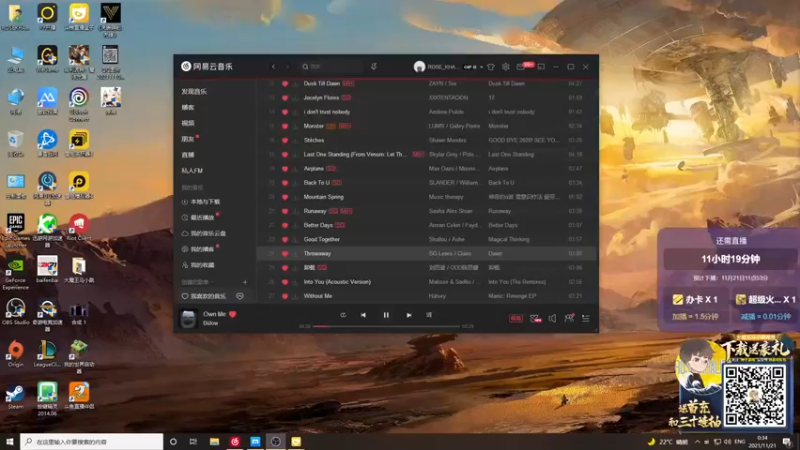Open 发现音乐 in the sidebar
The height and width of the screenshot is (450, 800).
194,91
